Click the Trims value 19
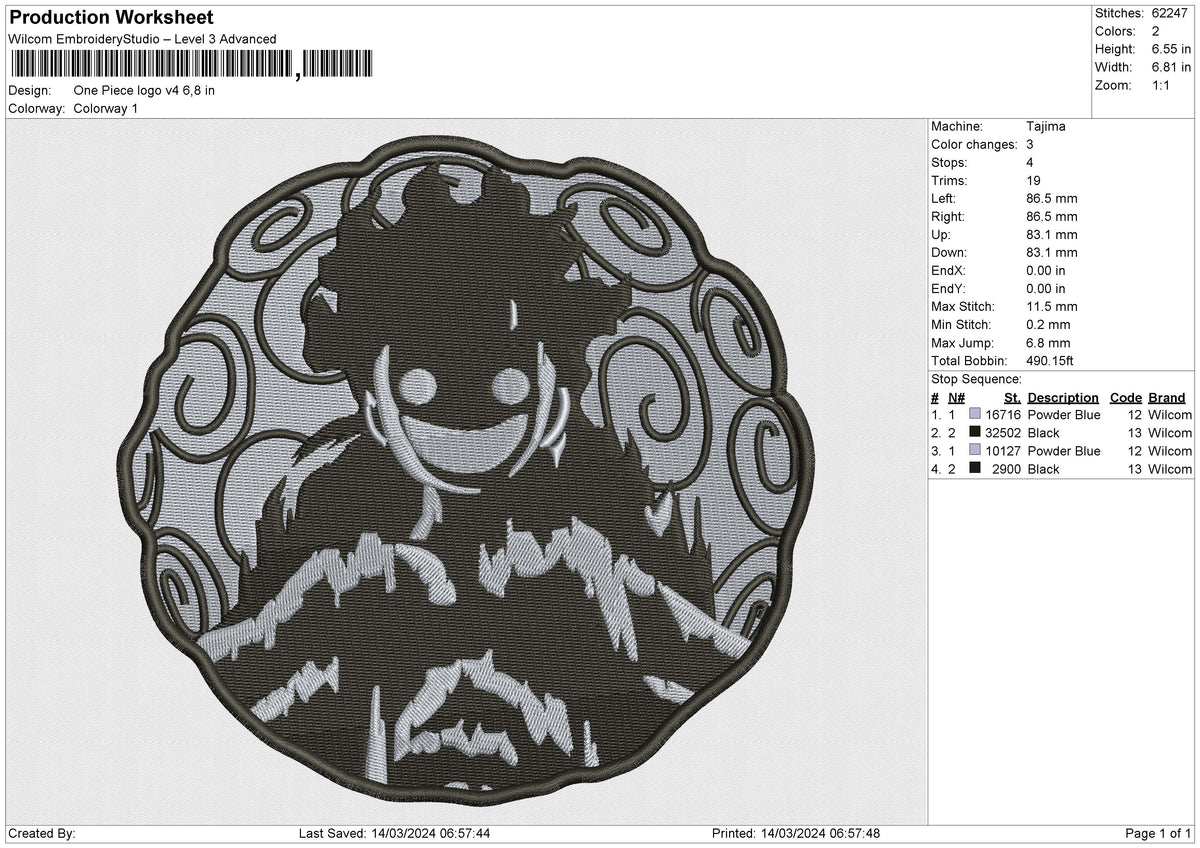The width and height of the screenshot is (1200, 848). click(1033, 181)
